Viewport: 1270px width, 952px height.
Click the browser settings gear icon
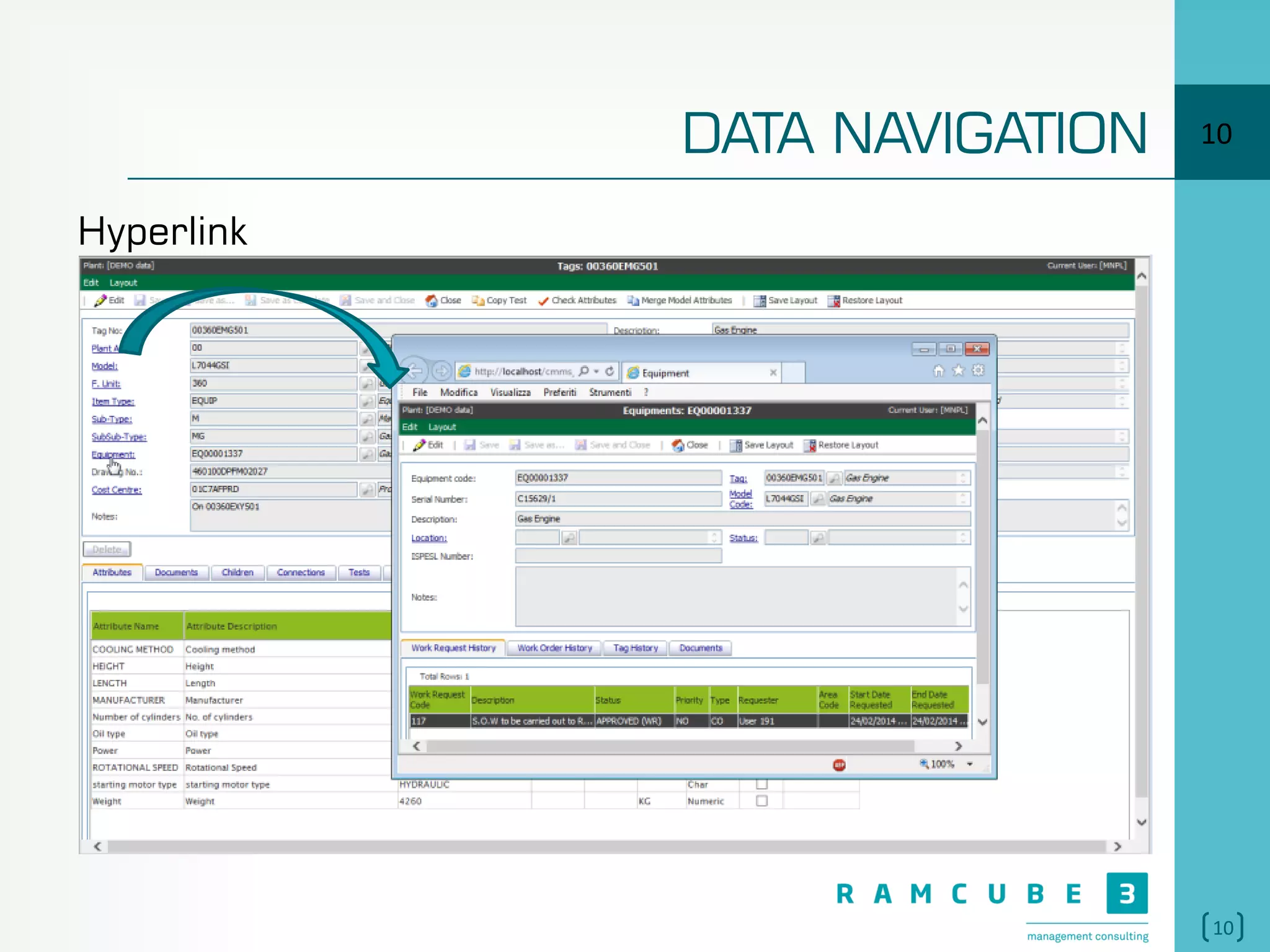coord(978,371)
